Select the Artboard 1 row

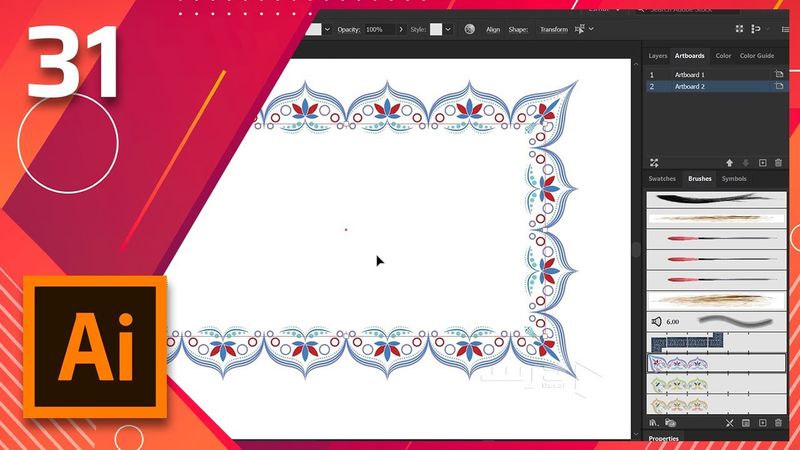[x=716, y=74]
